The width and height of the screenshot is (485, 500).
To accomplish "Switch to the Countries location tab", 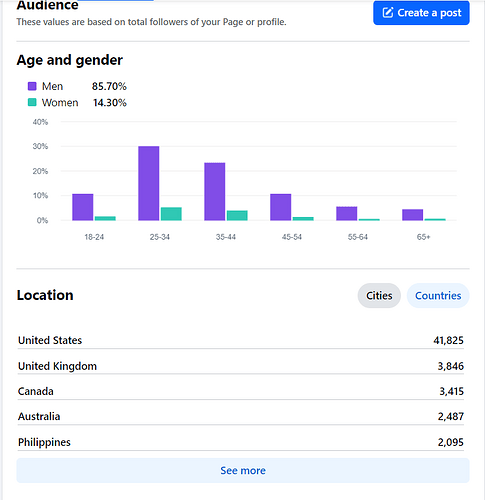I will [438, 296].
